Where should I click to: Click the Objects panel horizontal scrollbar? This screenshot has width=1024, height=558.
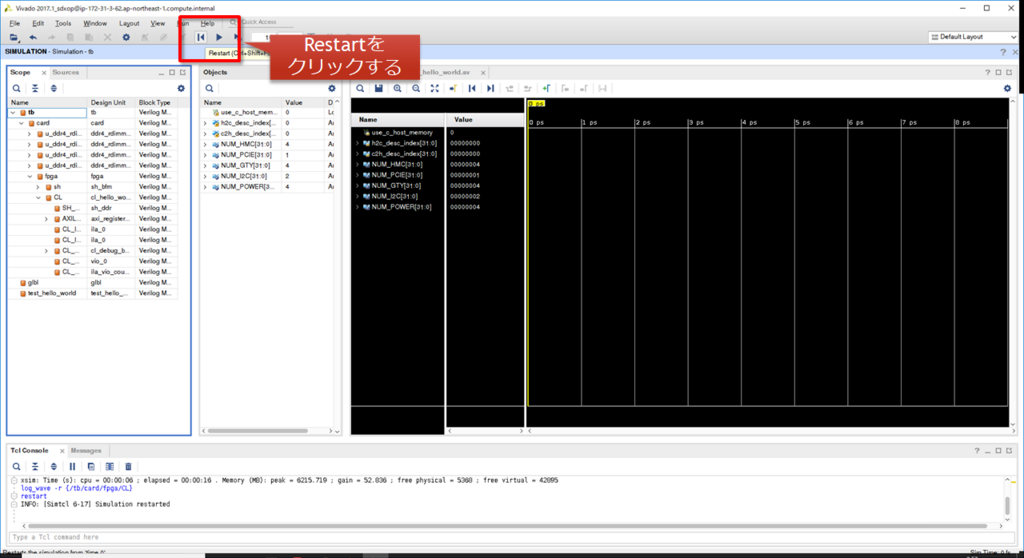click(258, 431)
